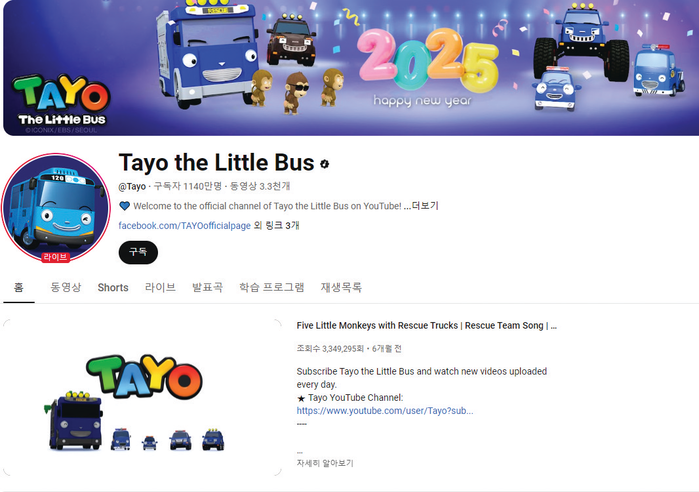
Task: Open the 발표곡 tab
Action: coord(207,287)
